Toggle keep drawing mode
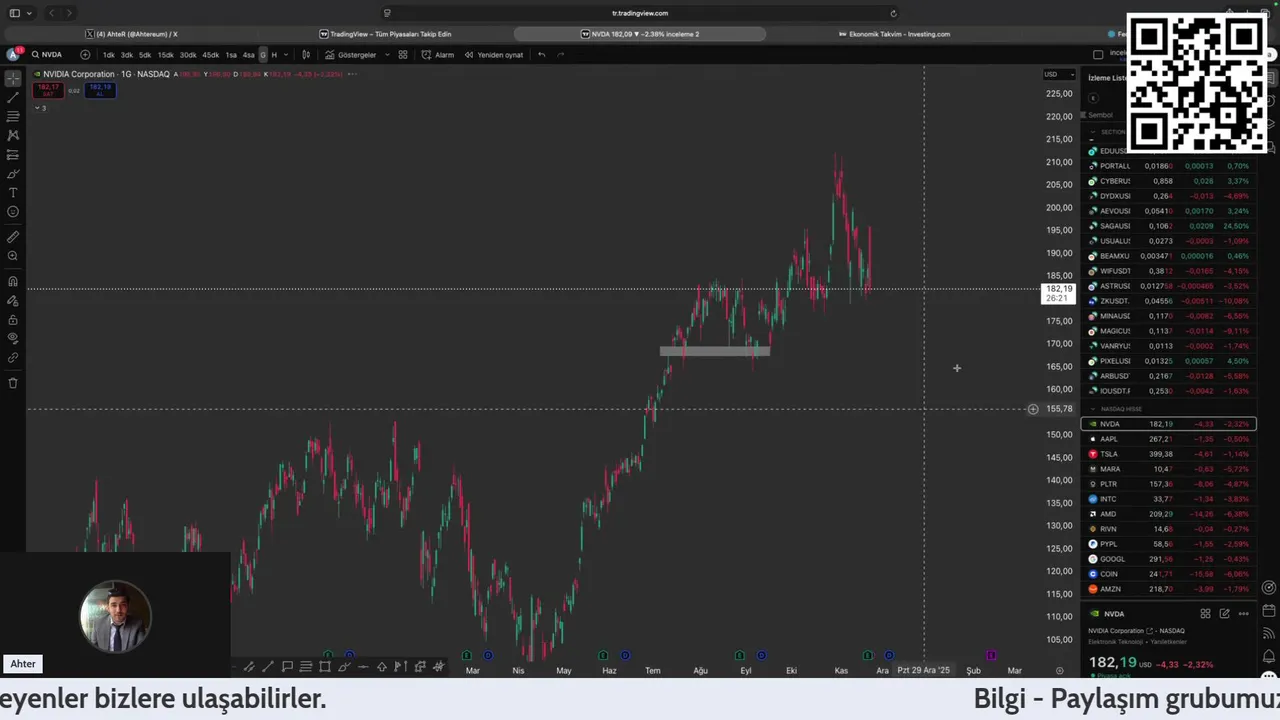1280x720 pixels. [13, 300]
